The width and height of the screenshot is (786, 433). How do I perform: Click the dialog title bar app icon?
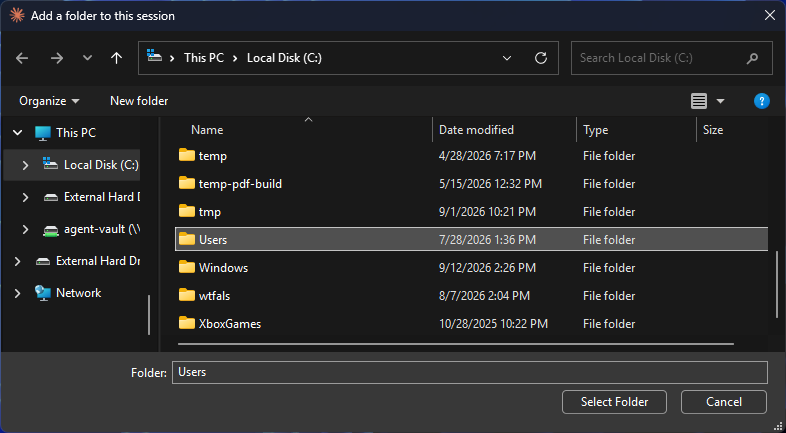[x=17, y=16]
